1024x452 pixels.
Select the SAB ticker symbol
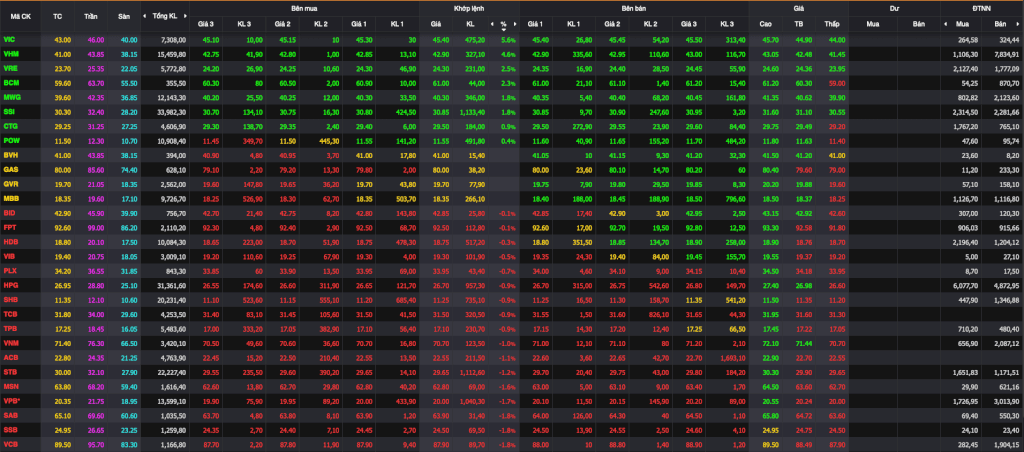click(10, 414)
